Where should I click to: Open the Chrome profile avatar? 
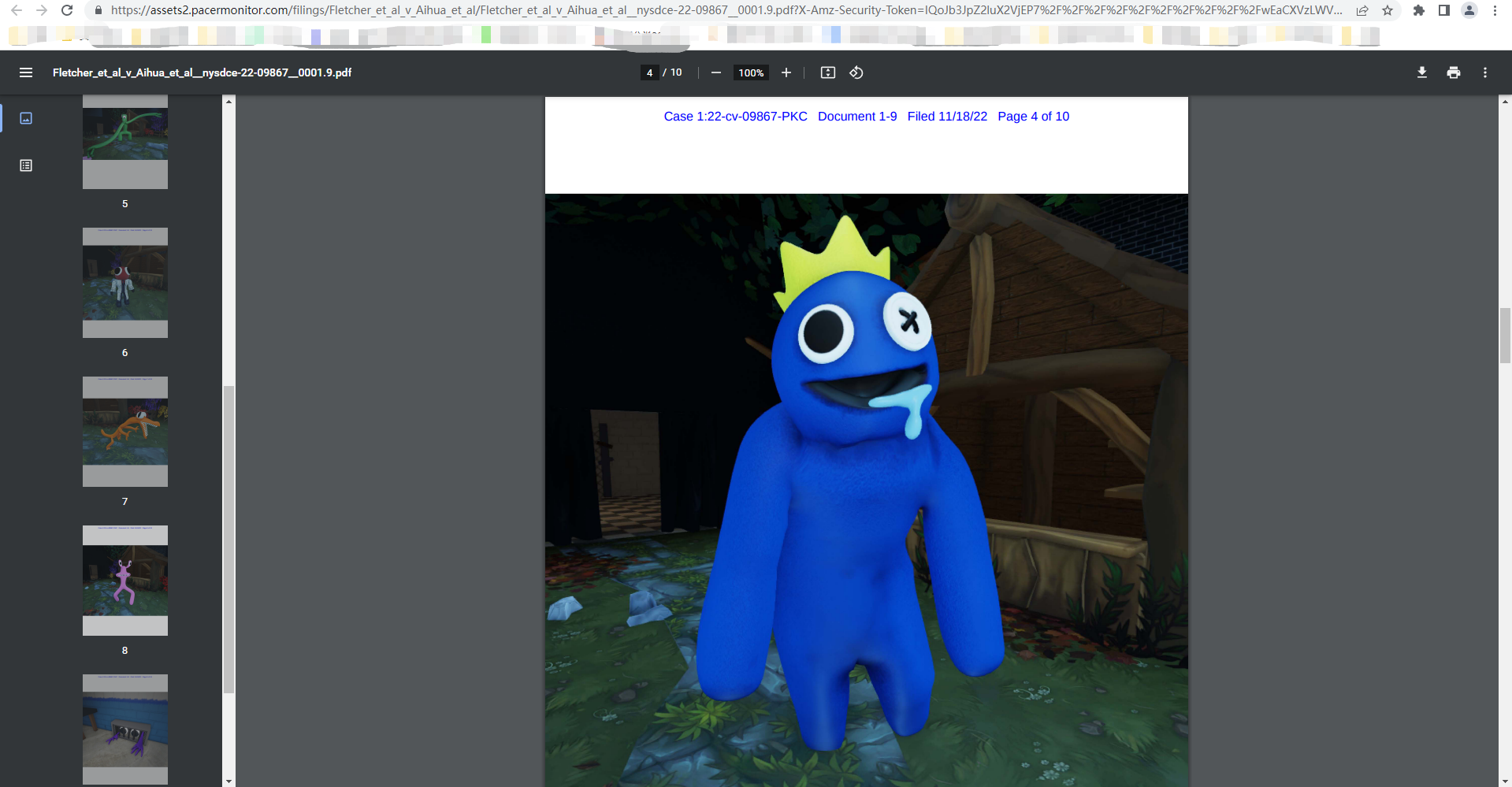coord(1469,11)
